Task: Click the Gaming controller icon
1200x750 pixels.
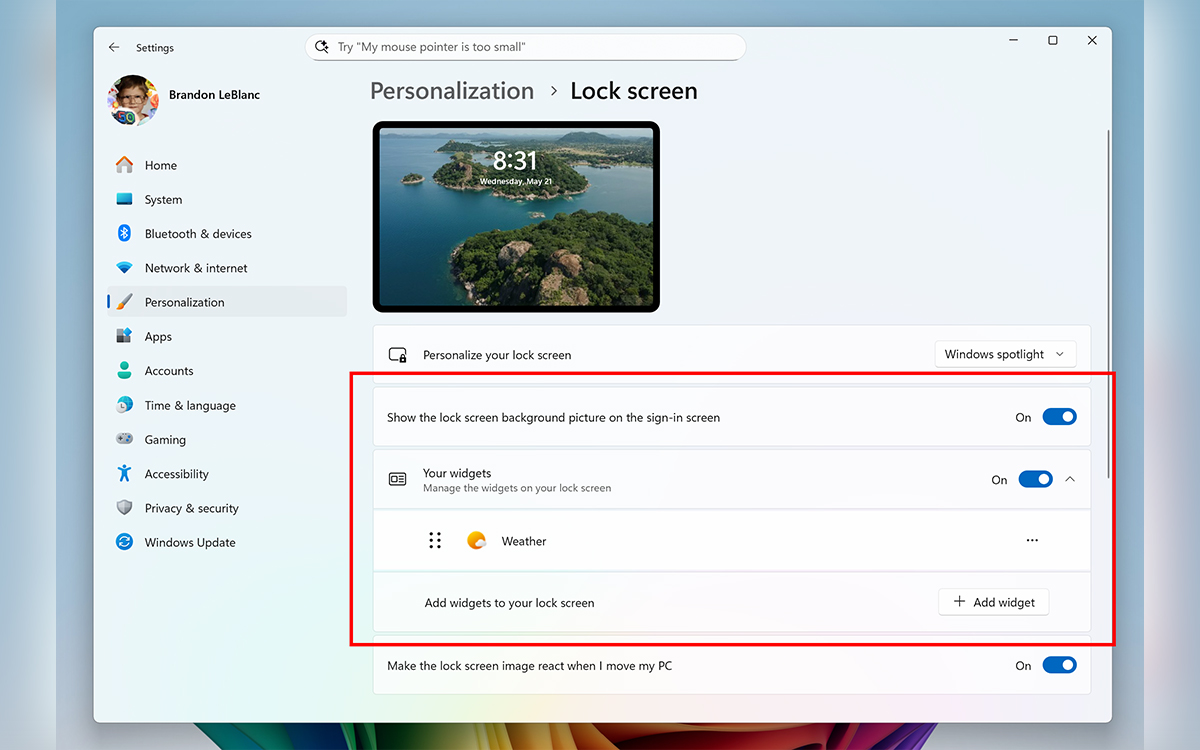Action: coord(124,439)
